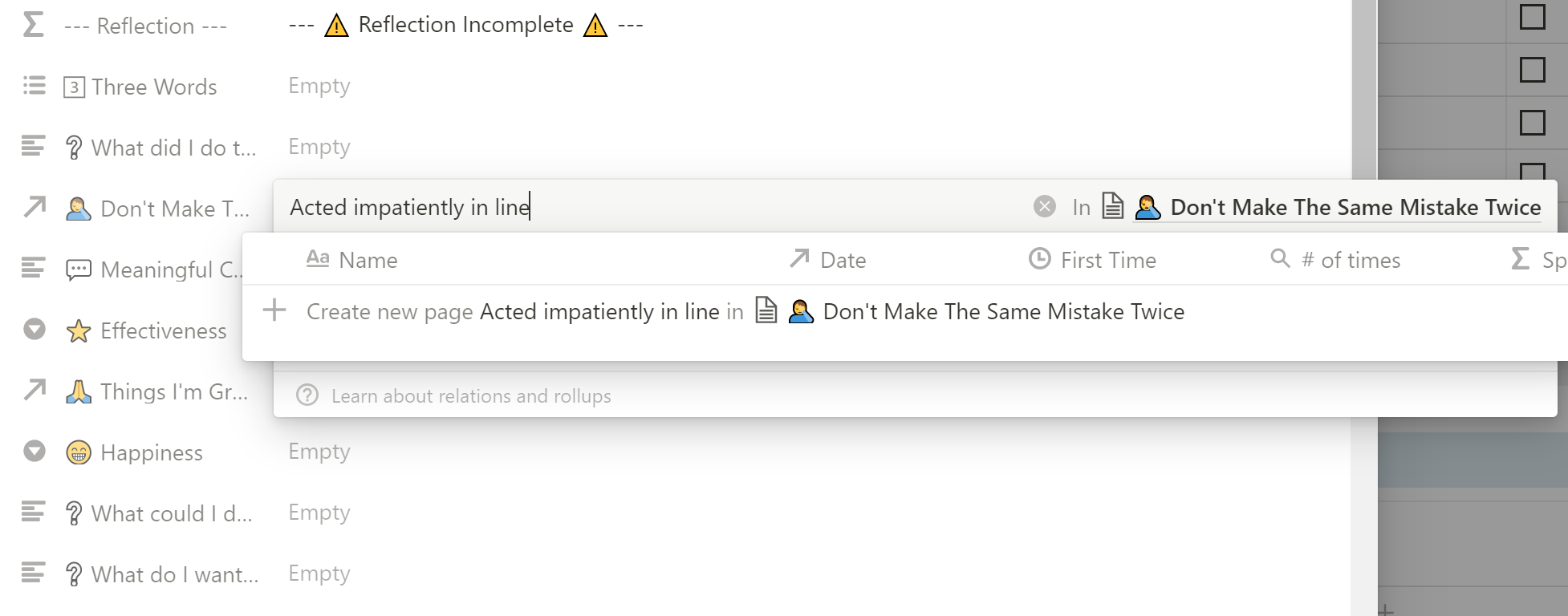
Task: Clear the relation search text with the X icon
Action: pos(1044,207)
